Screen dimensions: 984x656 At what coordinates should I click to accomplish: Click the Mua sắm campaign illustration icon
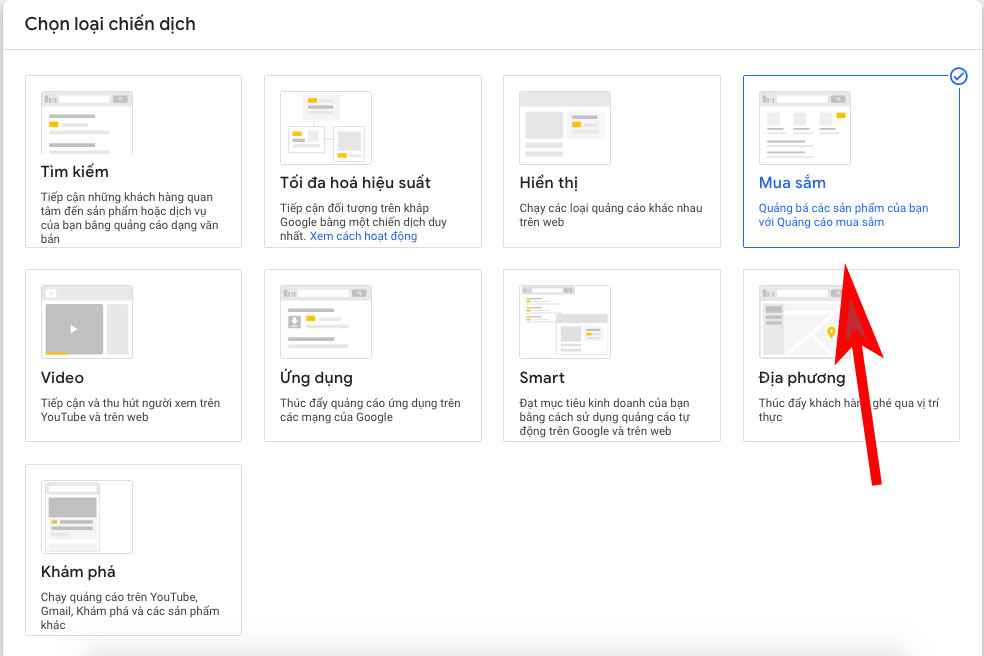(805, 128)
